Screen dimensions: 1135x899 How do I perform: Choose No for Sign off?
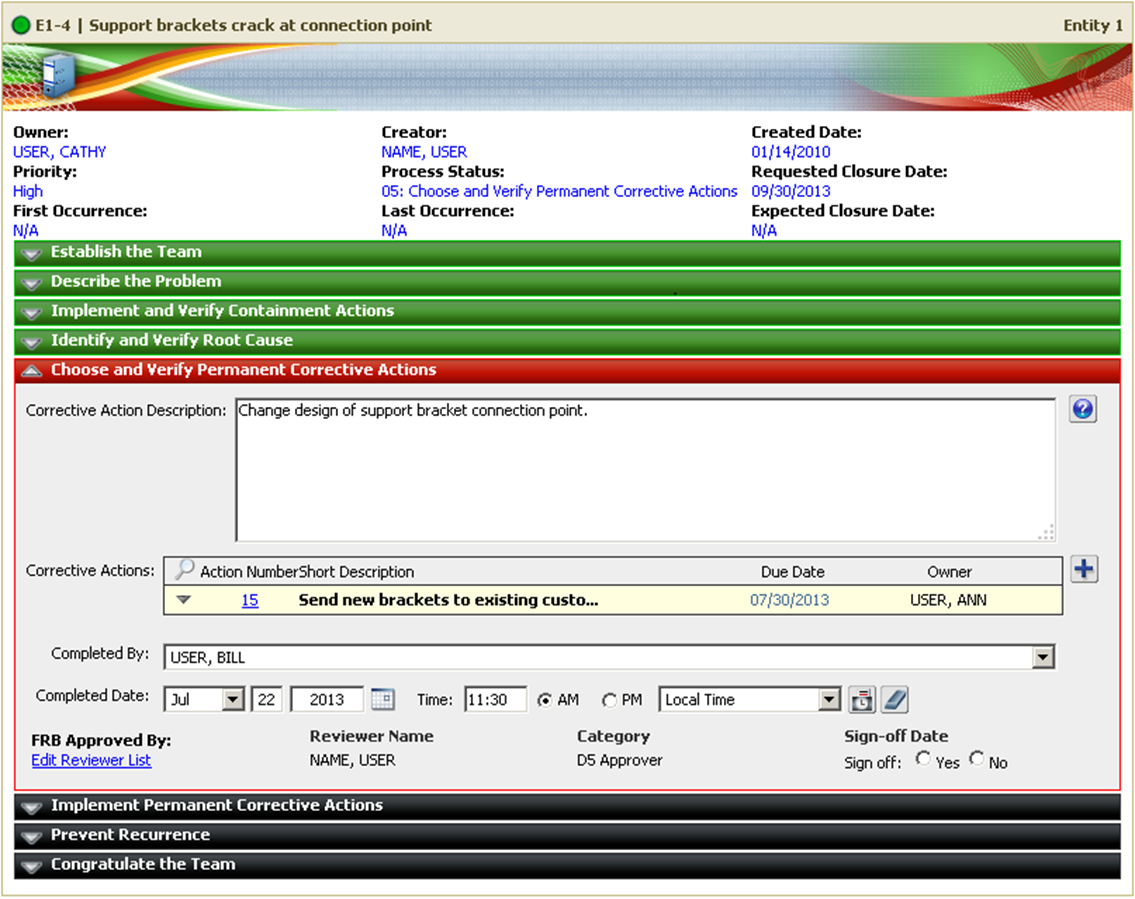(976, 760)
